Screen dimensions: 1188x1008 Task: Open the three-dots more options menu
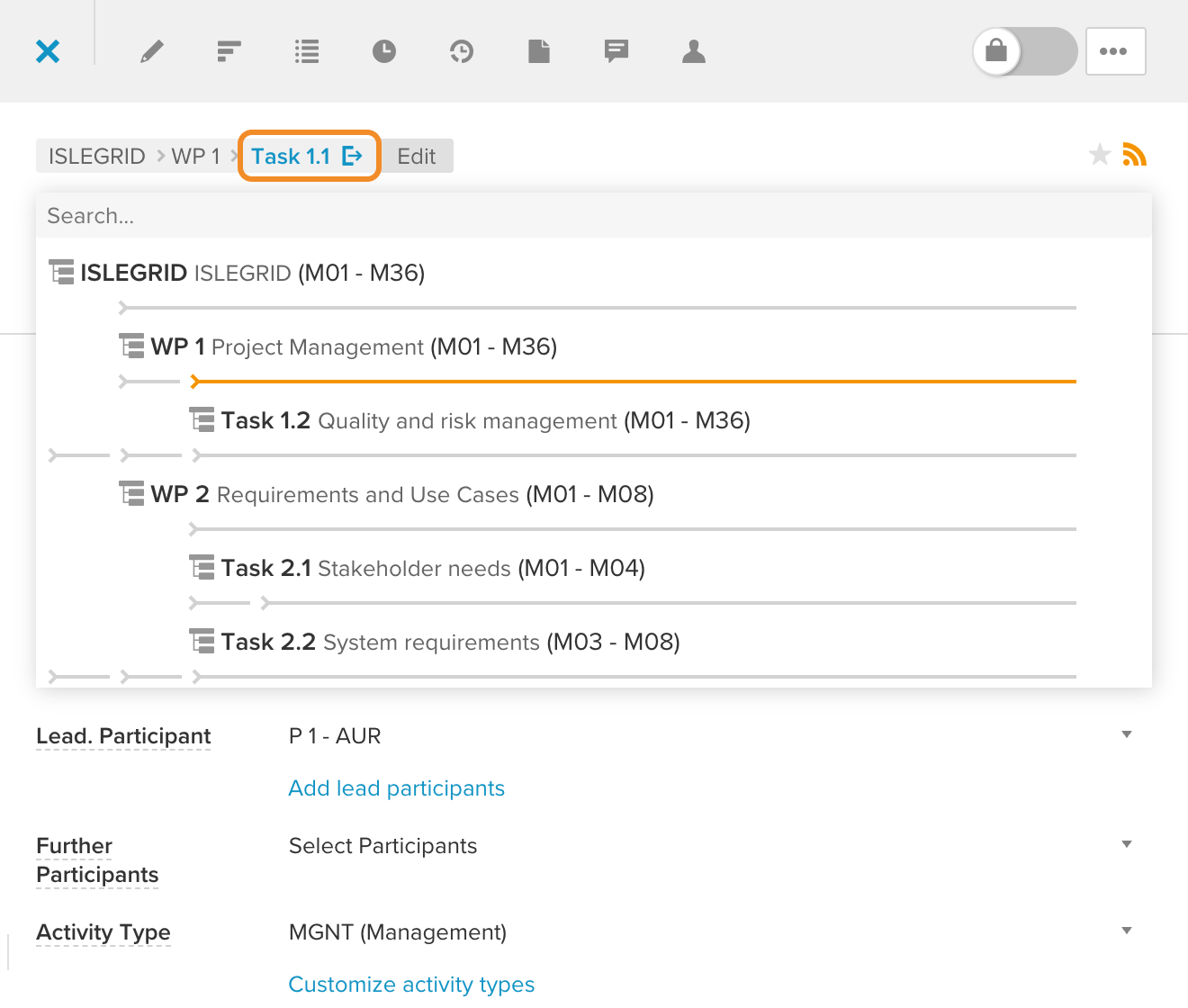pyautogui.click(x=1116, y=51)
